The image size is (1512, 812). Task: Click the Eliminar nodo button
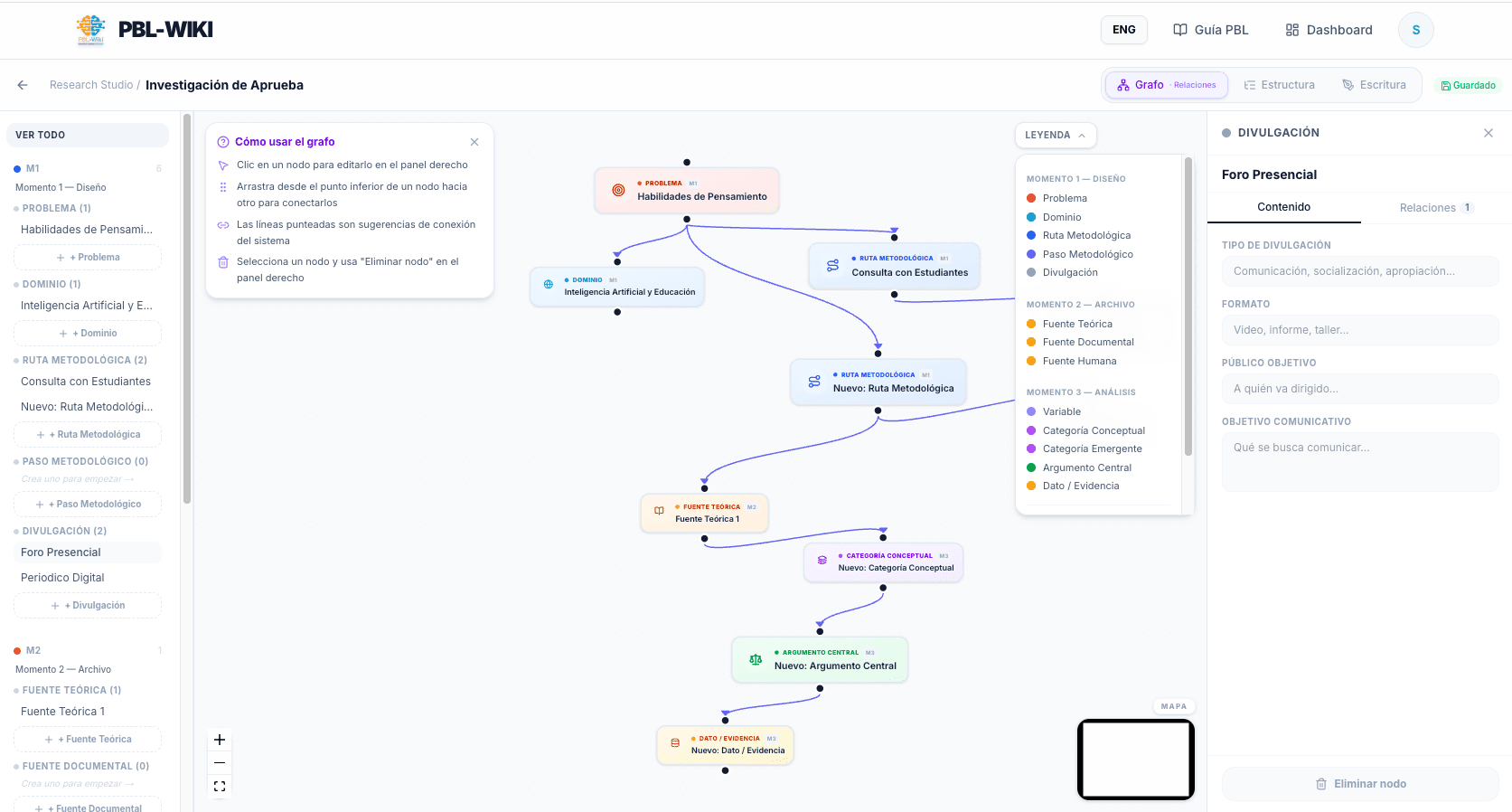point(1360,784)
